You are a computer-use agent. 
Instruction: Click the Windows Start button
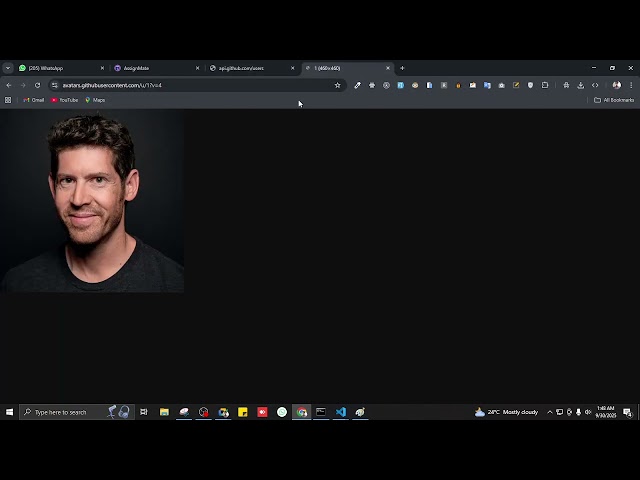(x=9, y=412)
